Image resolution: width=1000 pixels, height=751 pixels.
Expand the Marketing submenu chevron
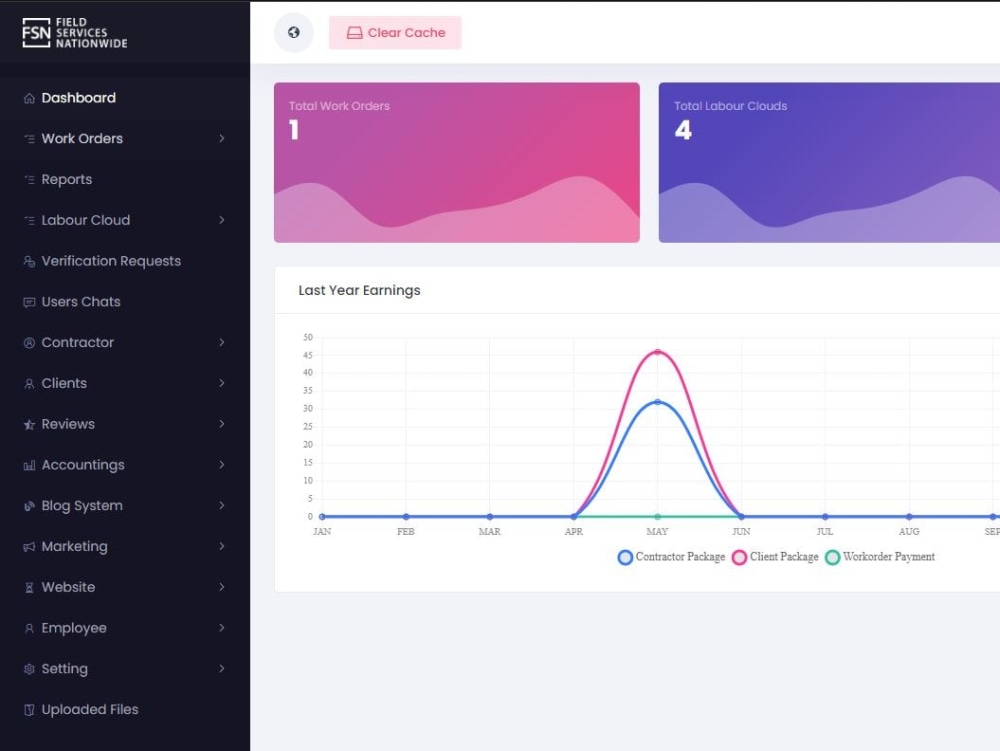pyautogui.click(x=221, y=546)
